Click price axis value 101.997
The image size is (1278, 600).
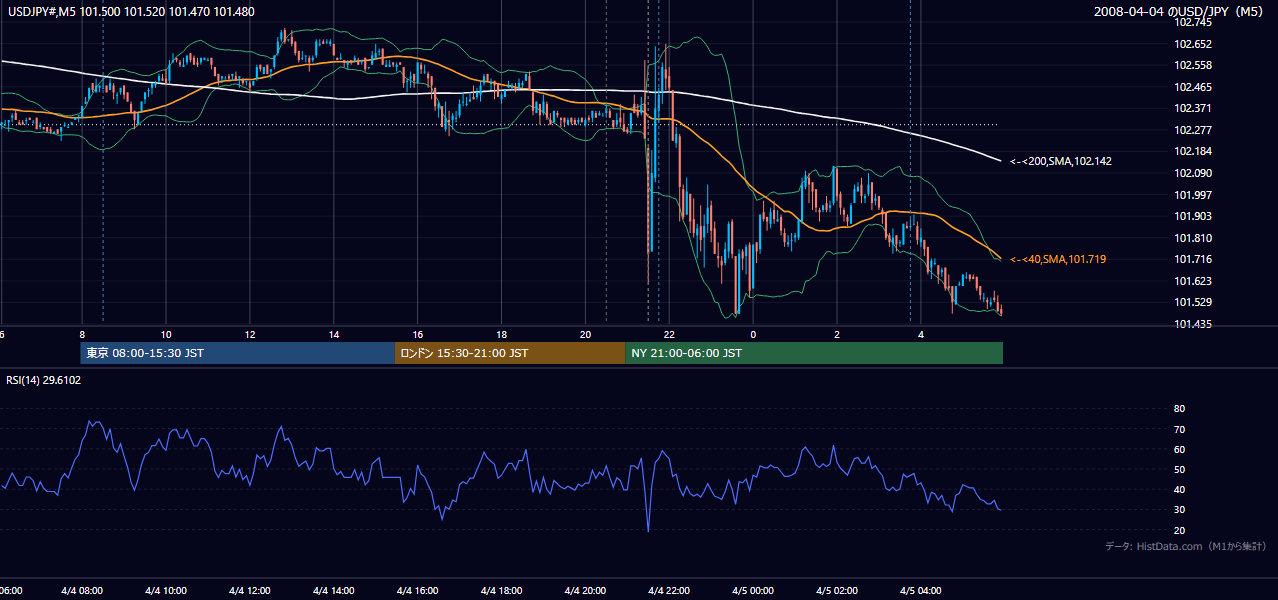click(x=1191, y=195)
